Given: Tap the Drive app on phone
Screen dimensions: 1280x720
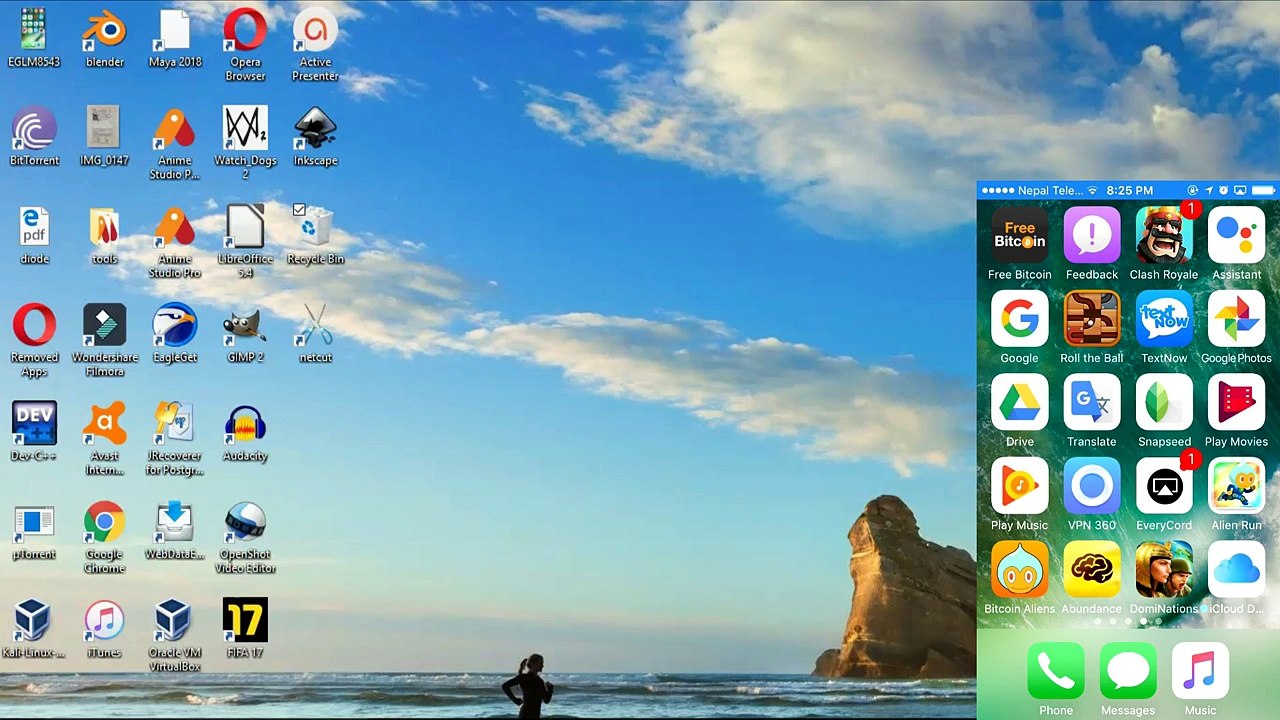Looking at the screenshot, I should (x=1019, y=403).
